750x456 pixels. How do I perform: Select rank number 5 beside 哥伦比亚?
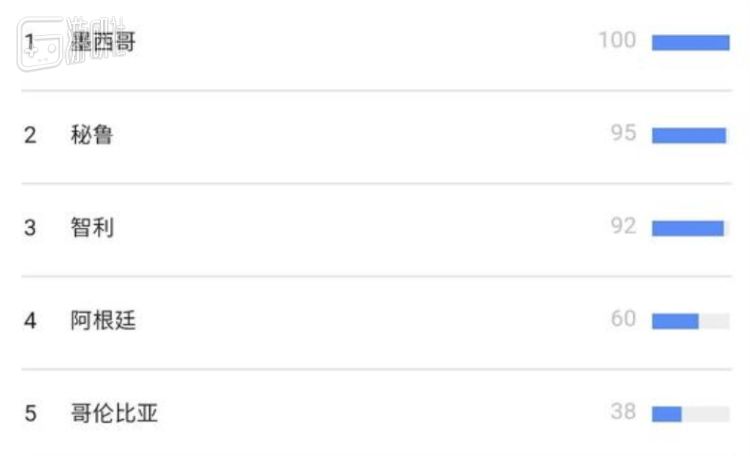(x=30, y=413)
